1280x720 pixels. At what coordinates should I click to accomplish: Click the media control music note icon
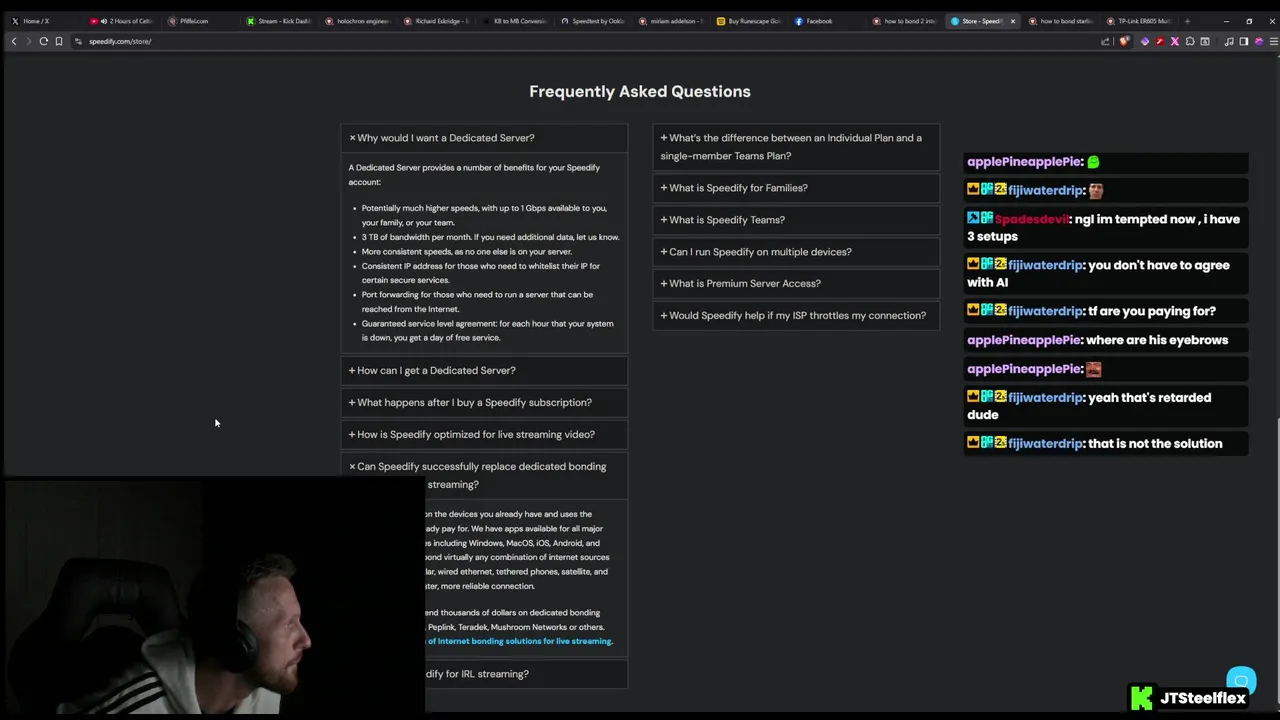click(x=1229, y=41)
